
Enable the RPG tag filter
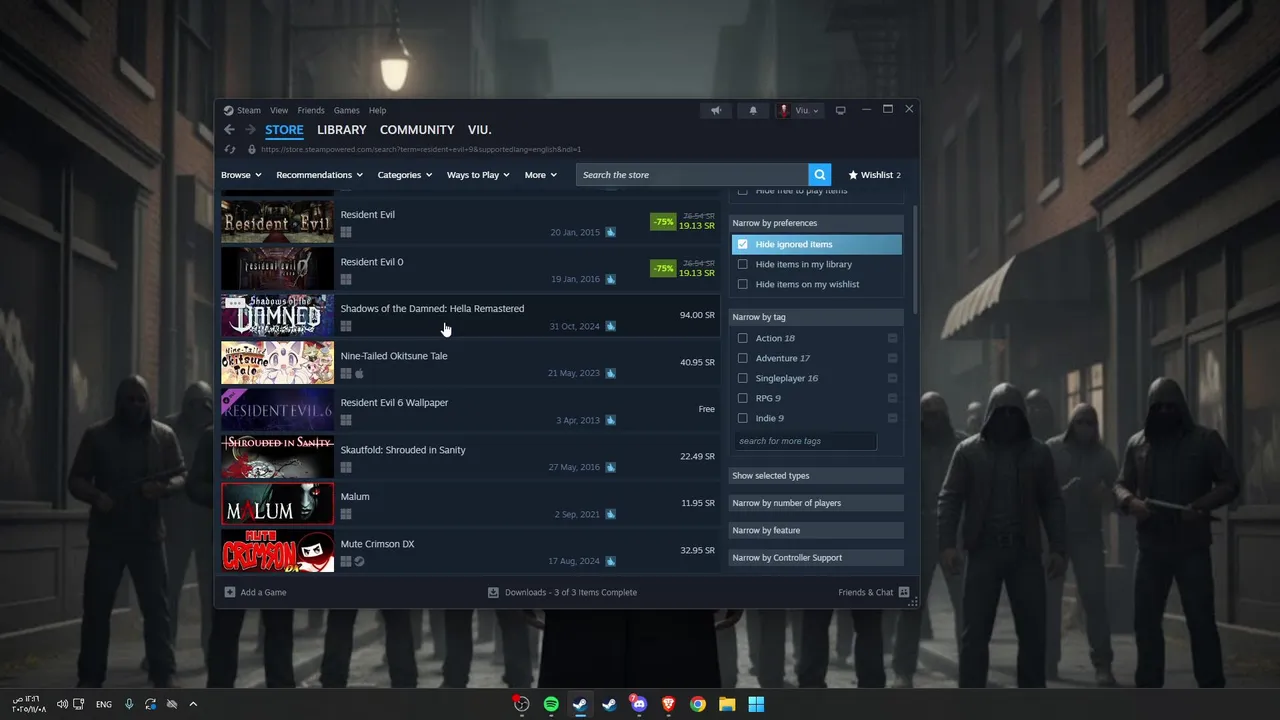click(x=742, y=398)
